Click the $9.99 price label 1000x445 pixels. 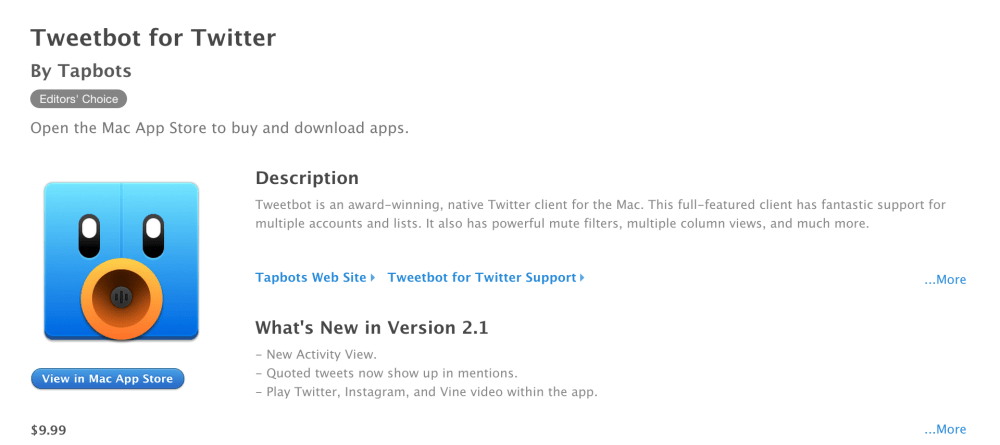[x=48, y=430]
